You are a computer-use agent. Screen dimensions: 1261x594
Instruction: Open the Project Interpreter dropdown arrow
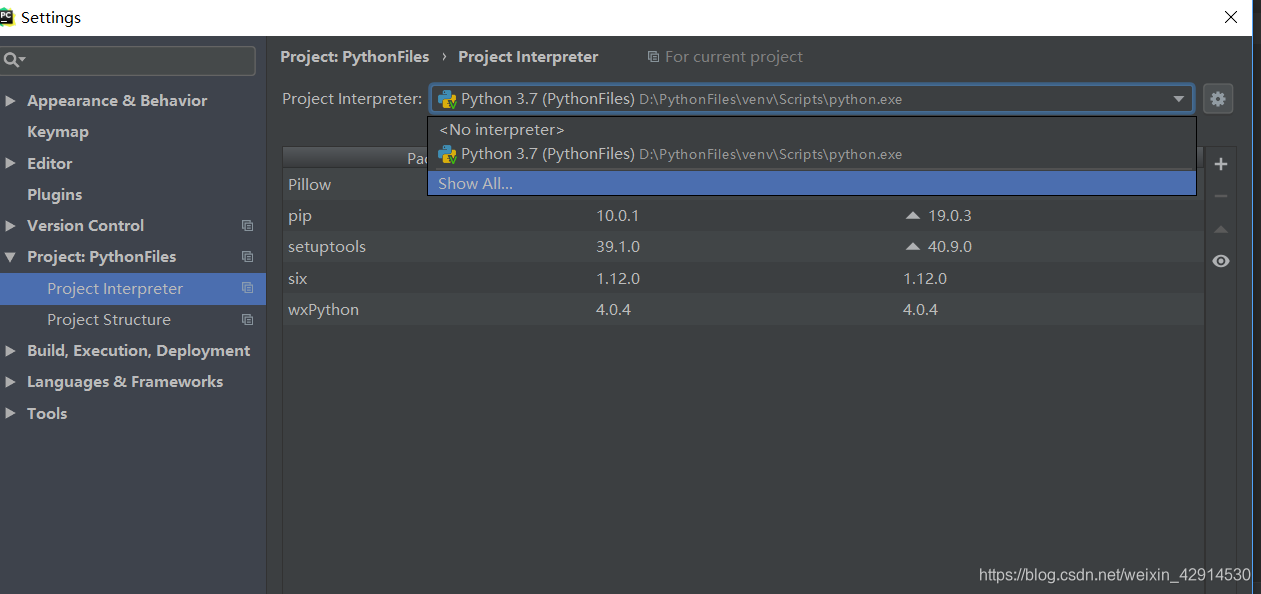coord(1179,99)
